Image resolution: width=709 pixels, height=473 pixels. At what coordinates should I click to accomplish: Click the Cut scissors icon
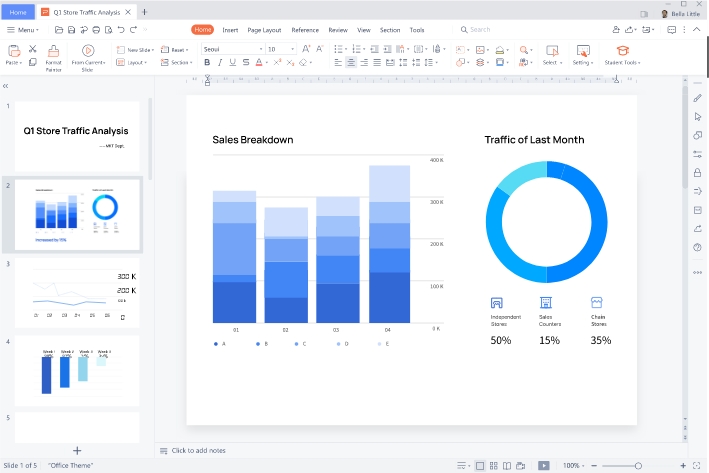pyautogui.click(x=33, y=48)
